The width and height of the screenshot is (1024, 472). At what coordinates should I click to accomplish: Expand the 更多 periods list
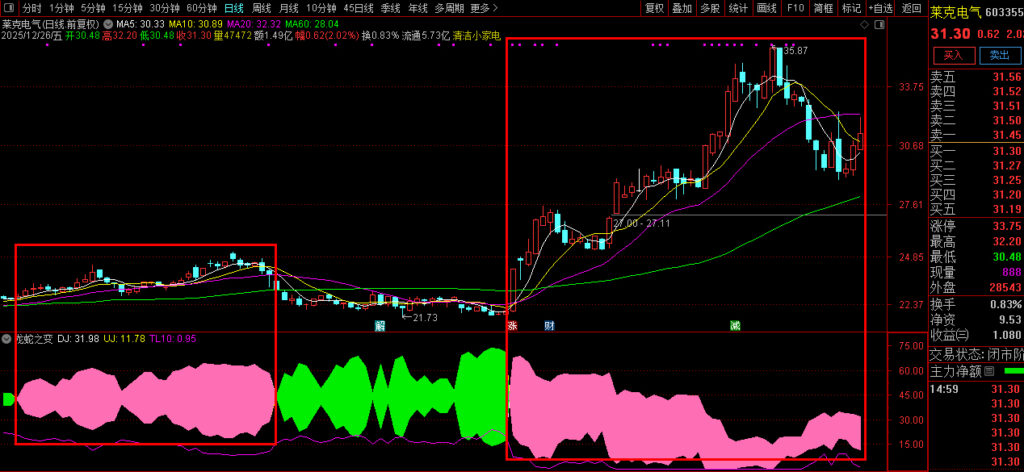coord(483,8)
